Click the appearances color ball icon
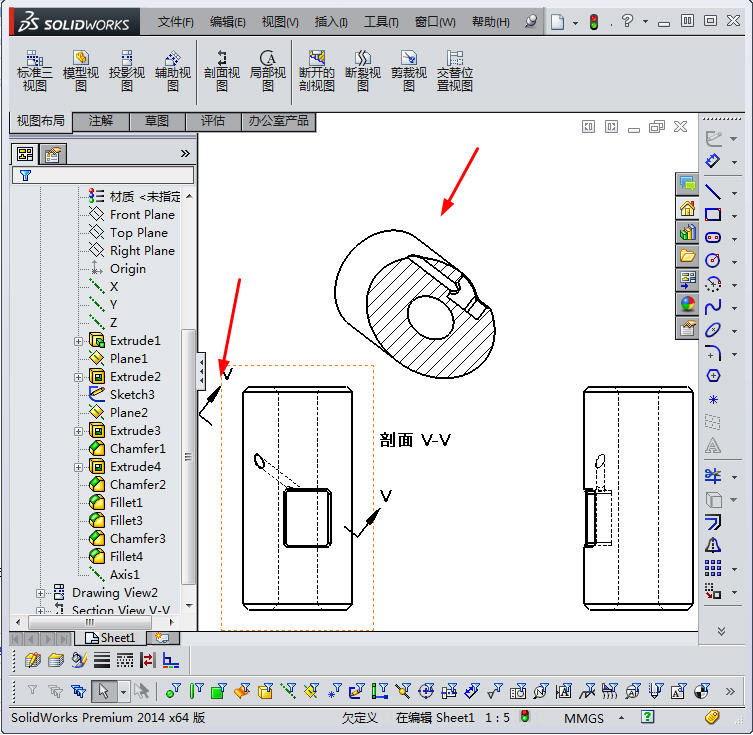The width and height of the screenshot is (753, 735). pyautogui.click(x=687, y=304)
